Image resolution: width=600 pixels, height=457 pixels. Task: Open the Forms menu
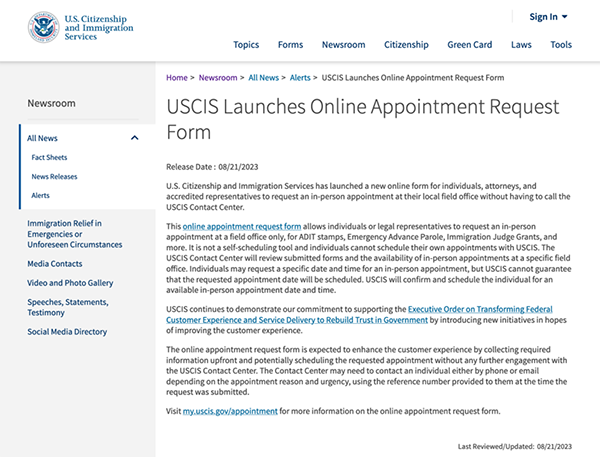coord(290,45)
